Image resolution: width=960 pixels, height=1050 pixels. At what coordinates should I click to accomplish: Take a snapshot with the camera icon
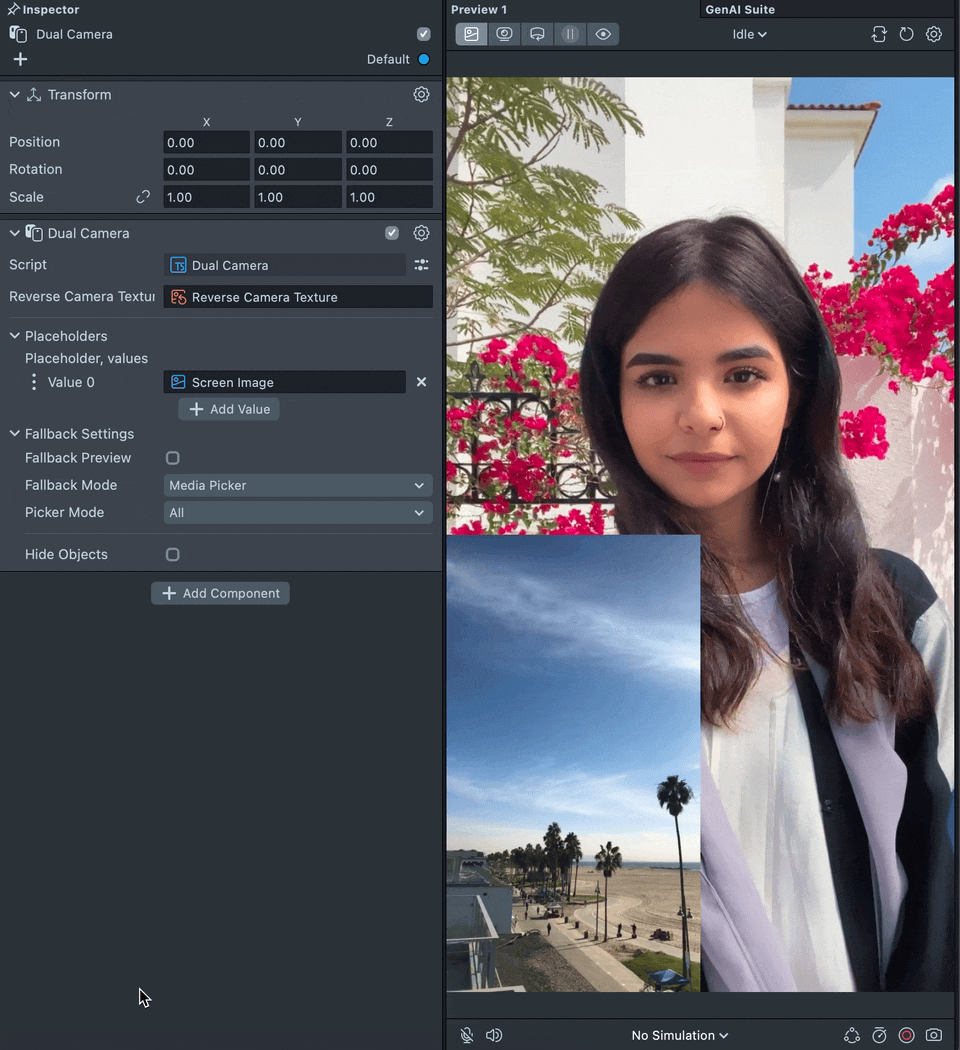[x=933, y=1035]
